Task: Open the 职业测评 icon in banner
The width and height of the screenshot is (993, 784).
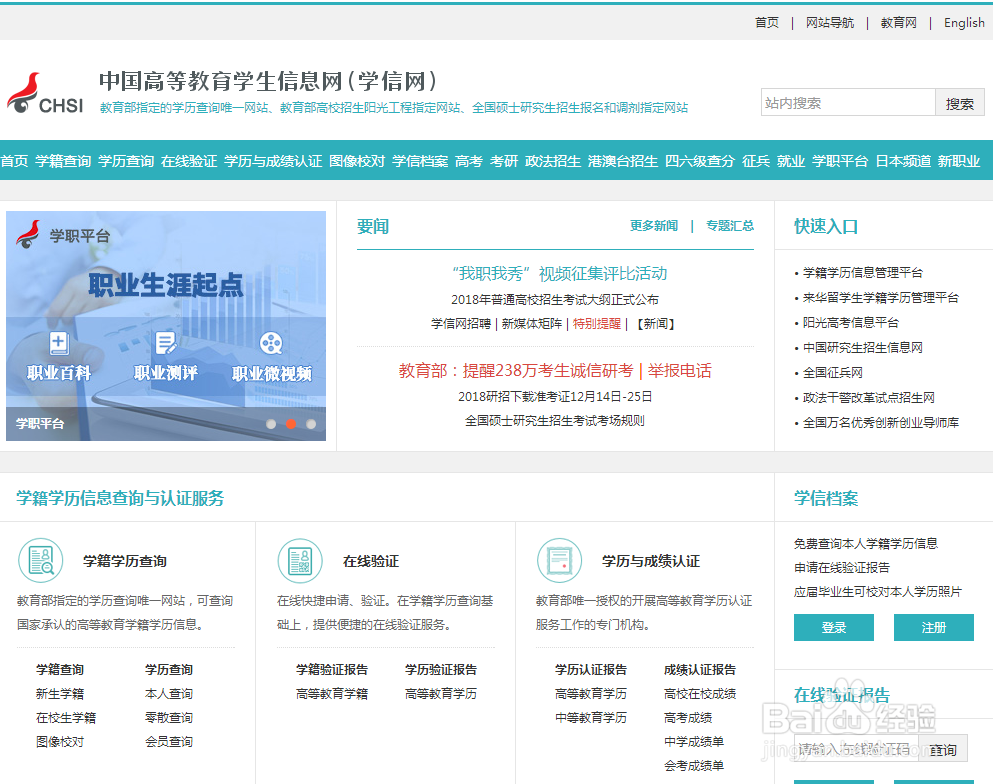Action: pos(166,343)
